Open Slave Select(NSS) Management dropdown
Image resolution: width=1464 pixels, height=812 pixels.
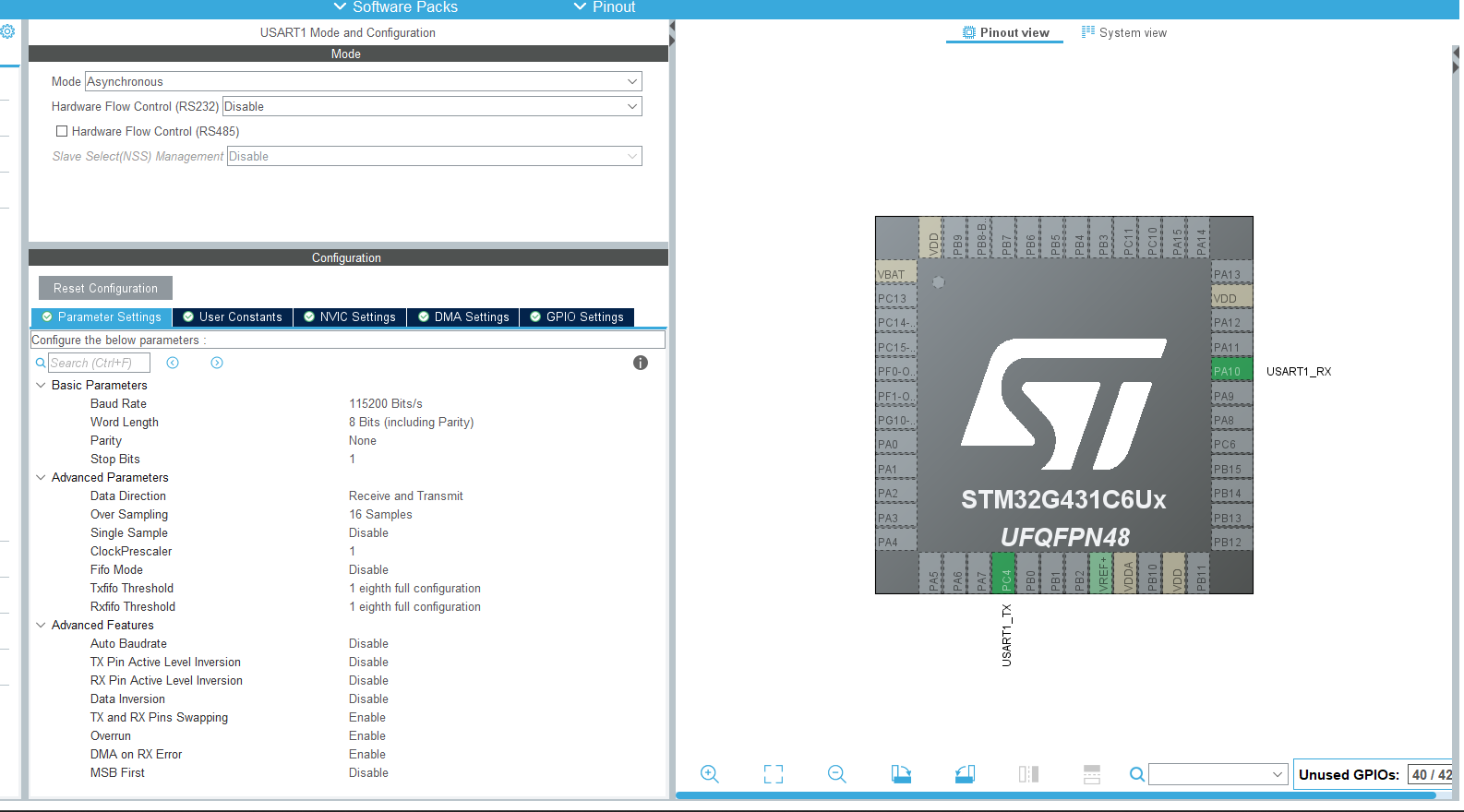[x=435, y=156]
